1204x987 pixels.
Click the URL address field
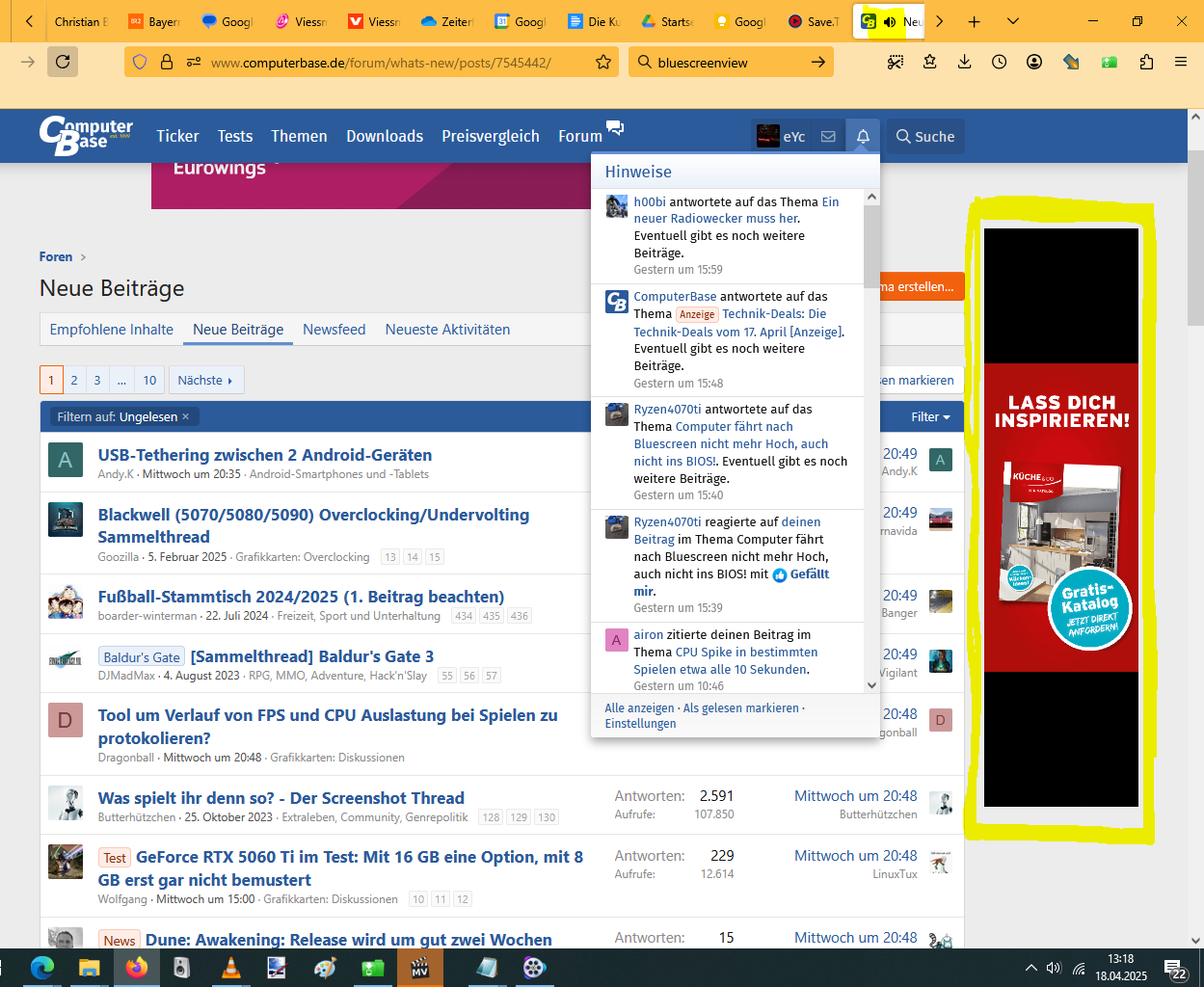click(381, 62)
